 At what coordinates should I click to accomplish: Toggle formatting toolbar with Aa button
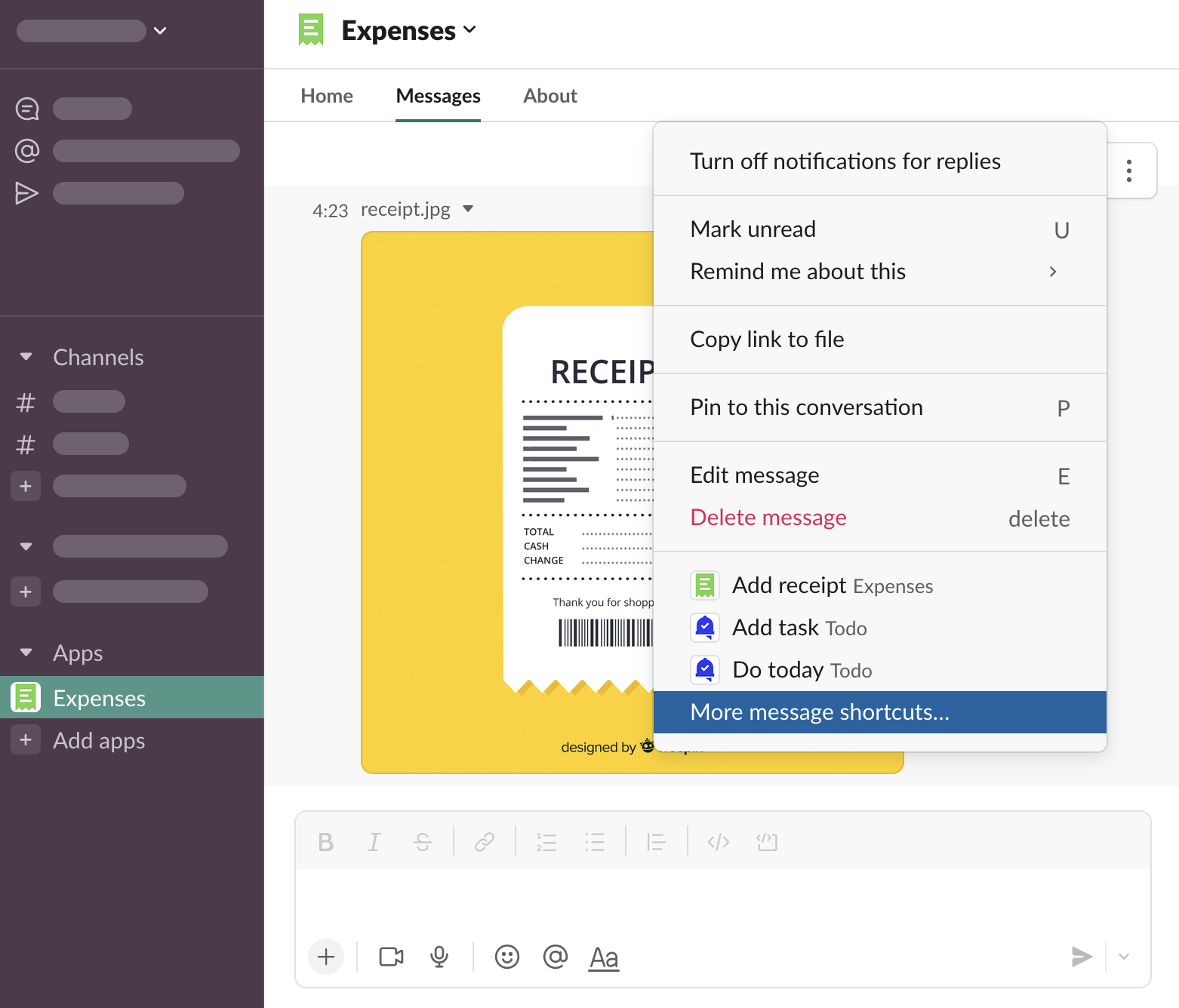pos(604,957)
